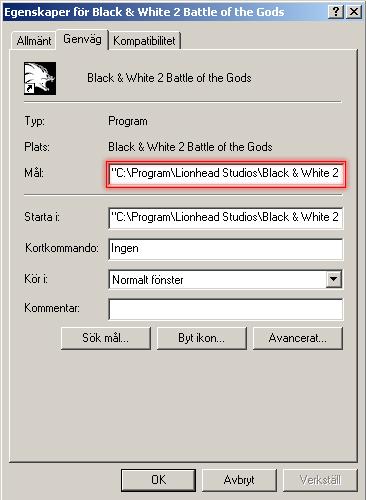Click the Kortkommando field showing Ingen

click(x=226, y=249)
